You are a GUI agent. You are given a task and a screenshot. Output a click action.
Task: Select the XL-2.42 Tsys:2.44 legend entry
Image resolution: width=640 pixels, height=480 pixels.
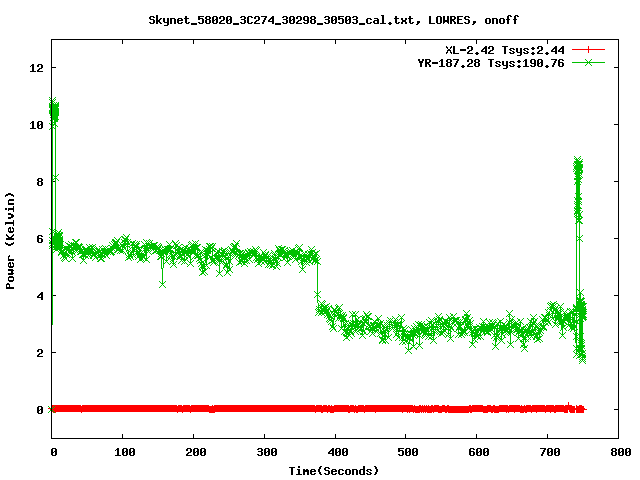coord(505,50)
